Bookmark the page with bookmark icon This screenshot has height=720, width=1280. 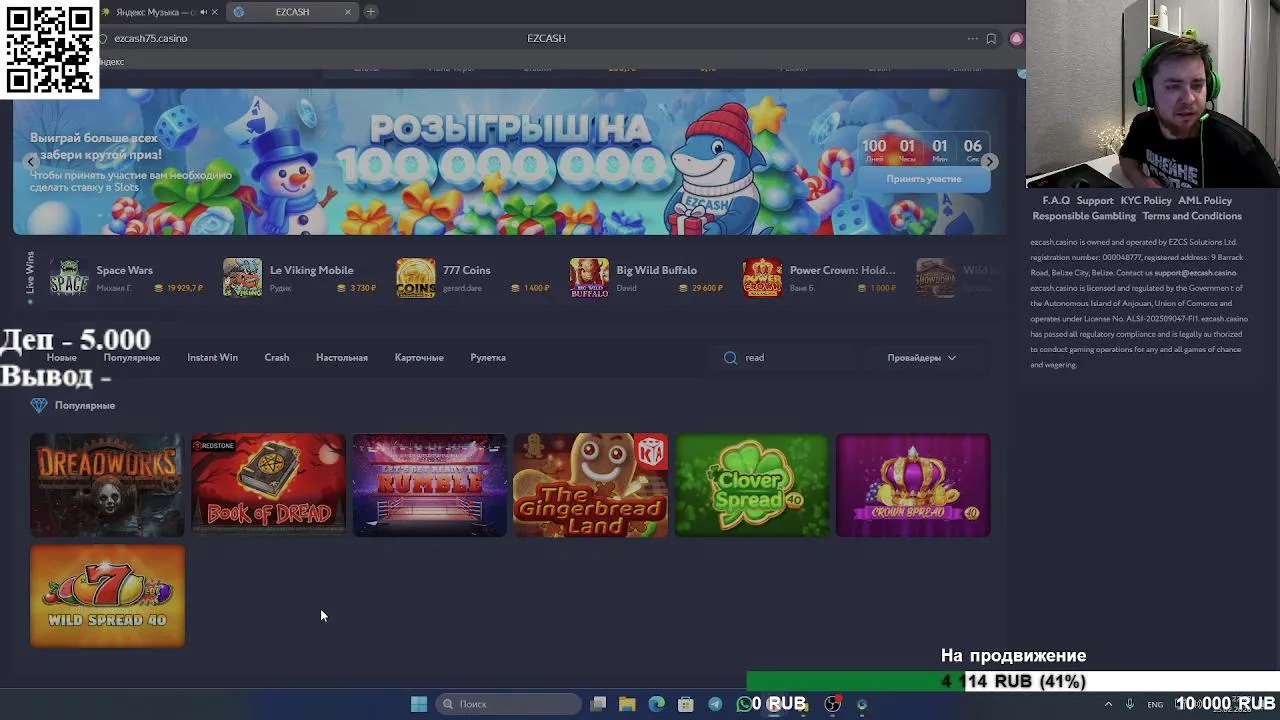coord(991,39)
